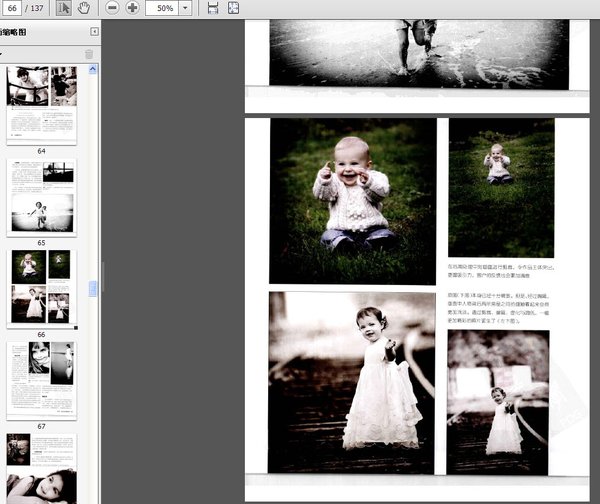Image resolution: width=600 pixels, height=504 pixels.
Task: Open page 65 thumbnail
Action: point(41,195)
